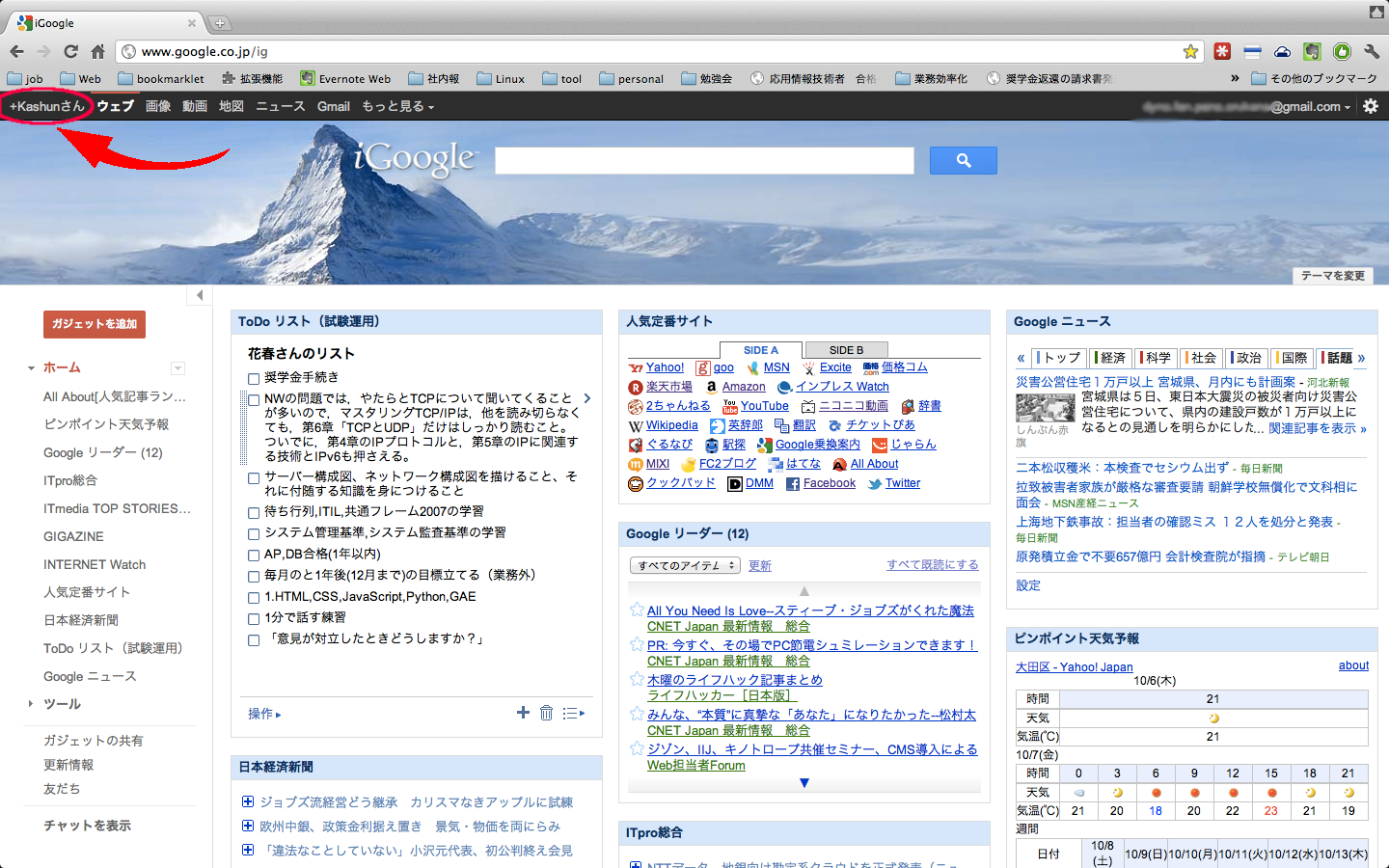Open a new browser tab

click(220, 23)
